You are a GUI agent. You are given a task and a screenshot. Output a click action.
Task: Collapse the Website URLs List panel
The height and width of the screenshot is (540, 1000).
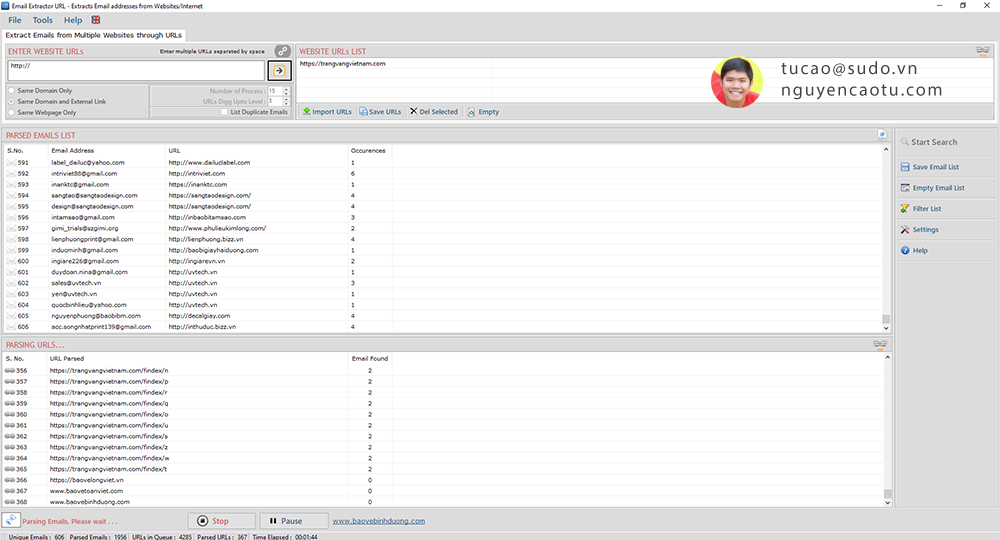pyautogui.click(x=981, y=51)
